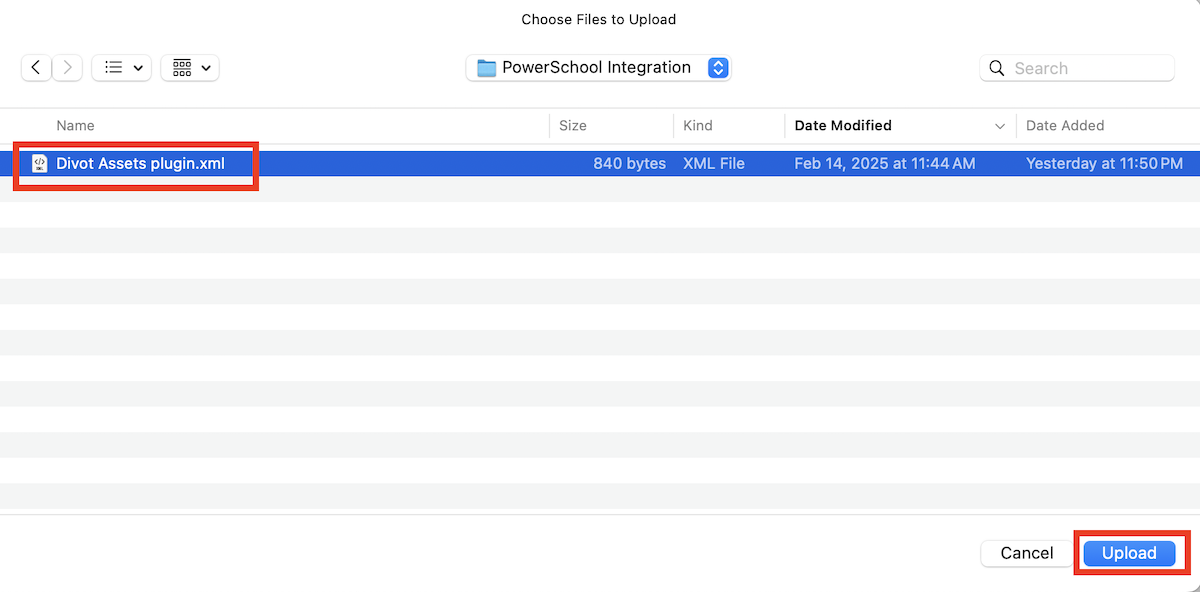1200x592 pixels.
Task: Click the grouping grid icon
Action: click(182, 68)
